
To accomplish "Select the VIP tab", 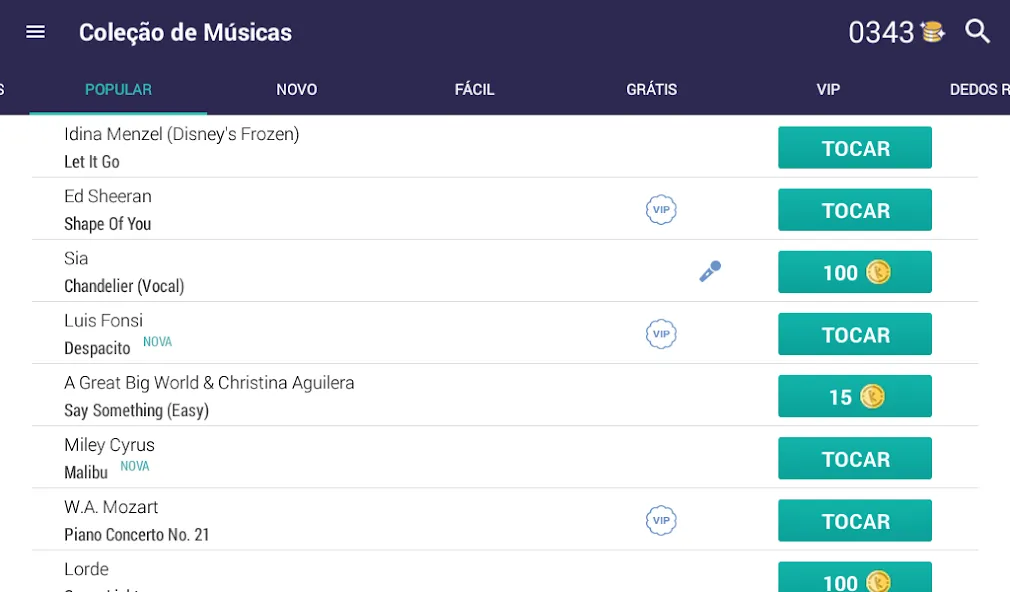I will click(828, 90).
